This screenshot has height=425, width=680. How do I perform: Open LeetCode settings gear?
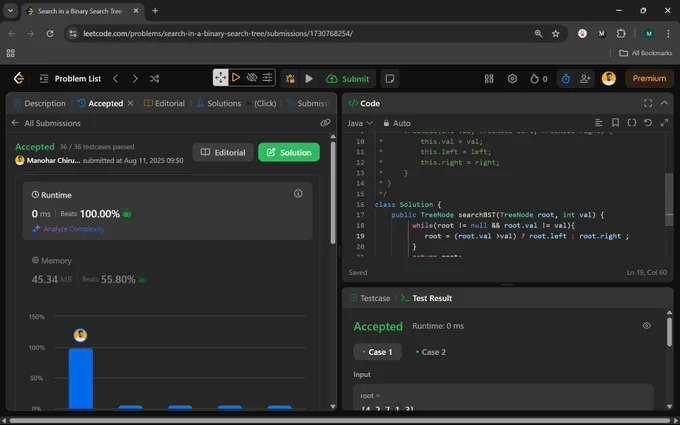tap(512, 78)
